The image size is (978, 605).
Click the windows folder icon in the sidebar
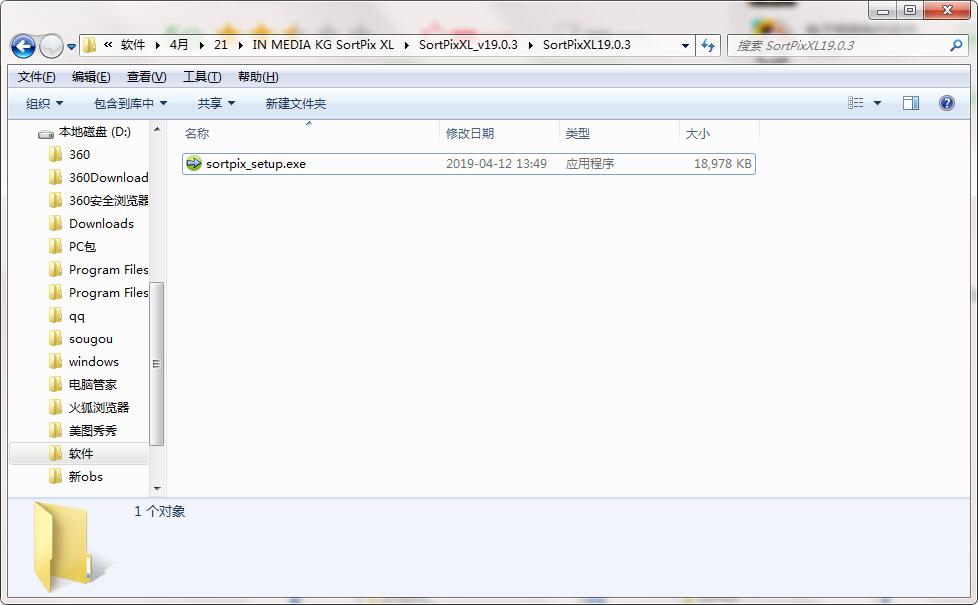click(56, 362)
